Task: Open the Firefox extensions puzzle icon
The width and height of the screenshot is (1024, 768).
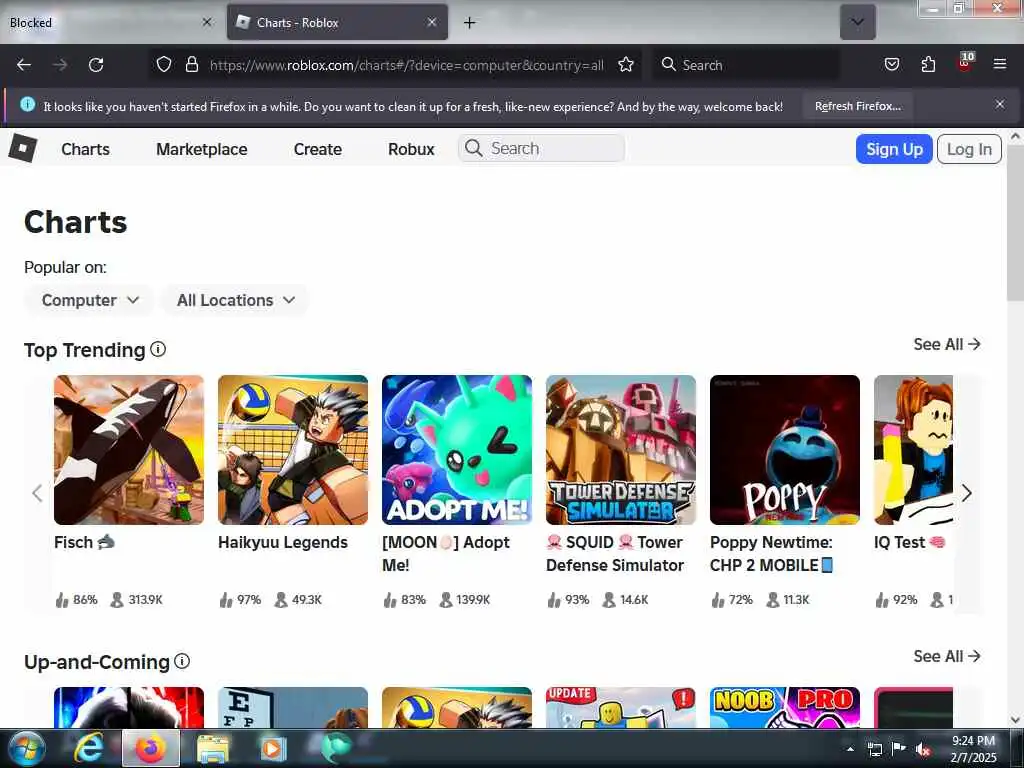Action: click(928, 64)
